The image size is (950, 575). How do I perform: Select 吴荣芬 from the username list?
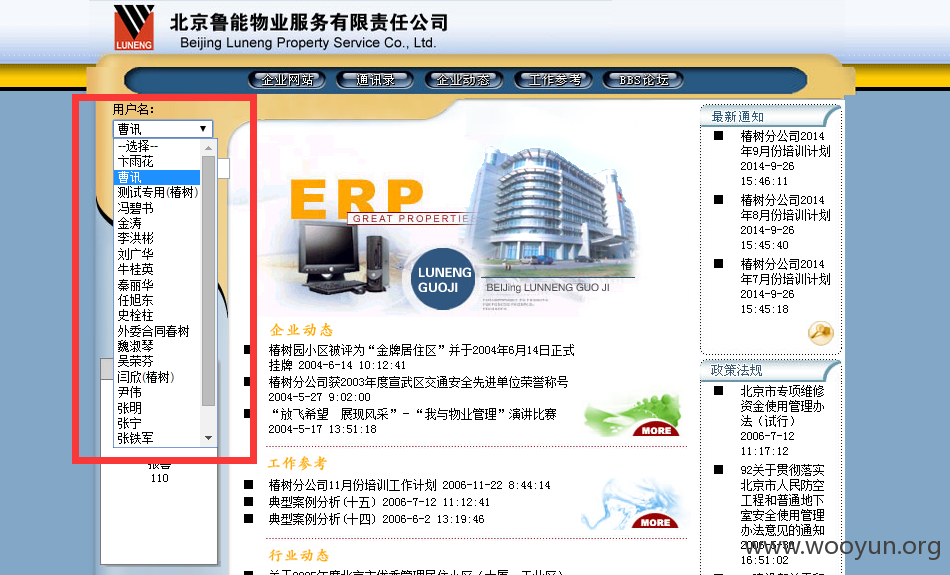click(157, 361)
